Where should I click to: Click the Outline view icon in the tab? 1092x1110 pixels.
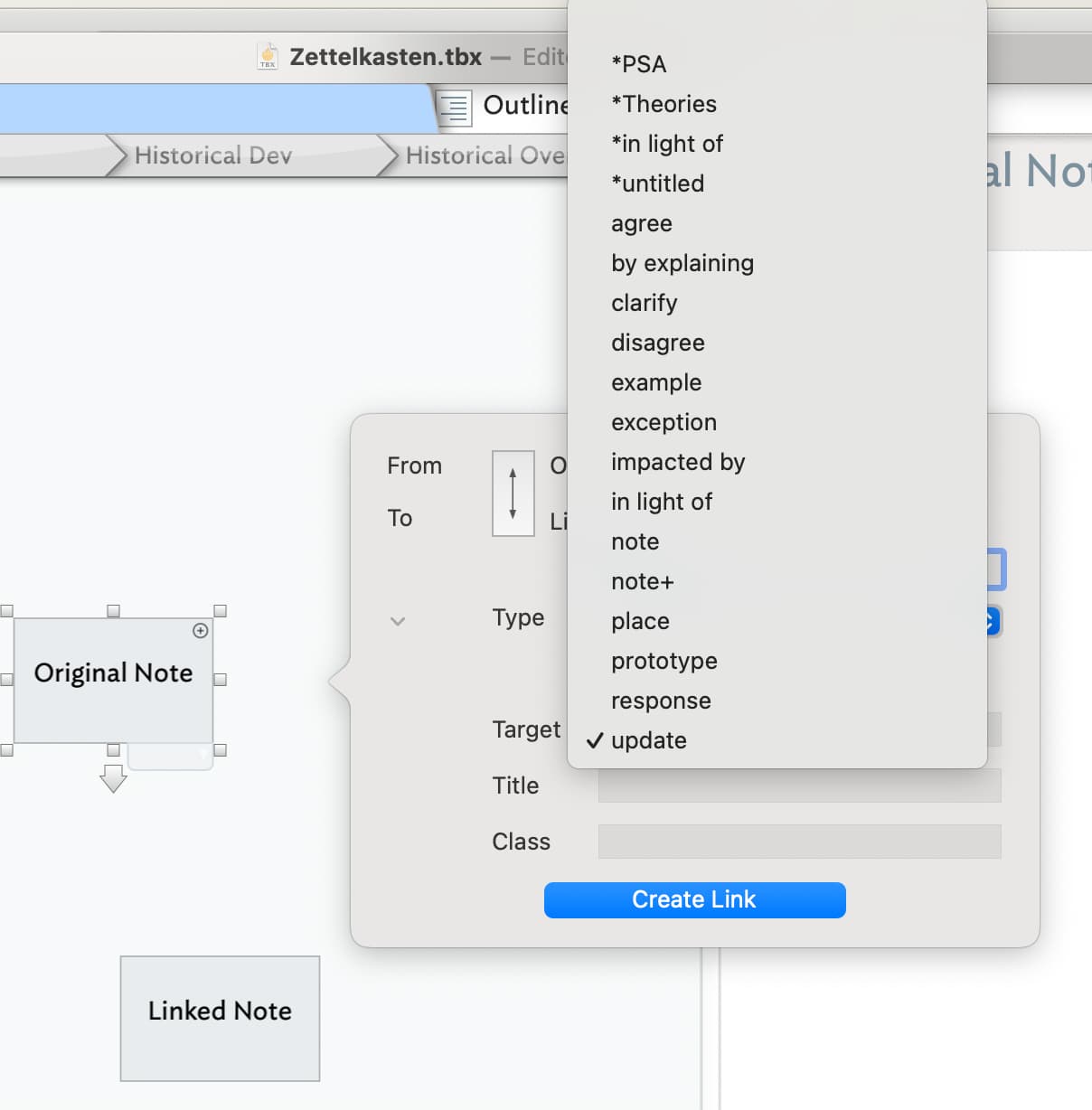pyautogui.click(x=455, y=108)
